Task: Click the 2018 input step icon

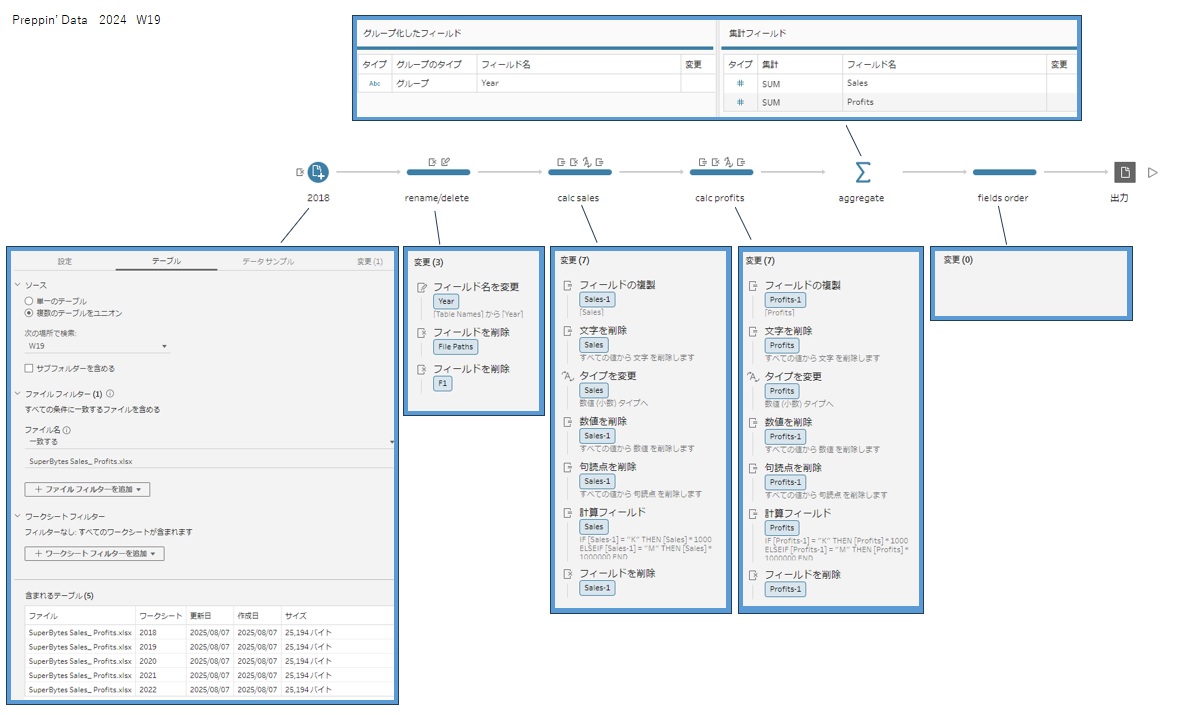Action: (318, 171)
